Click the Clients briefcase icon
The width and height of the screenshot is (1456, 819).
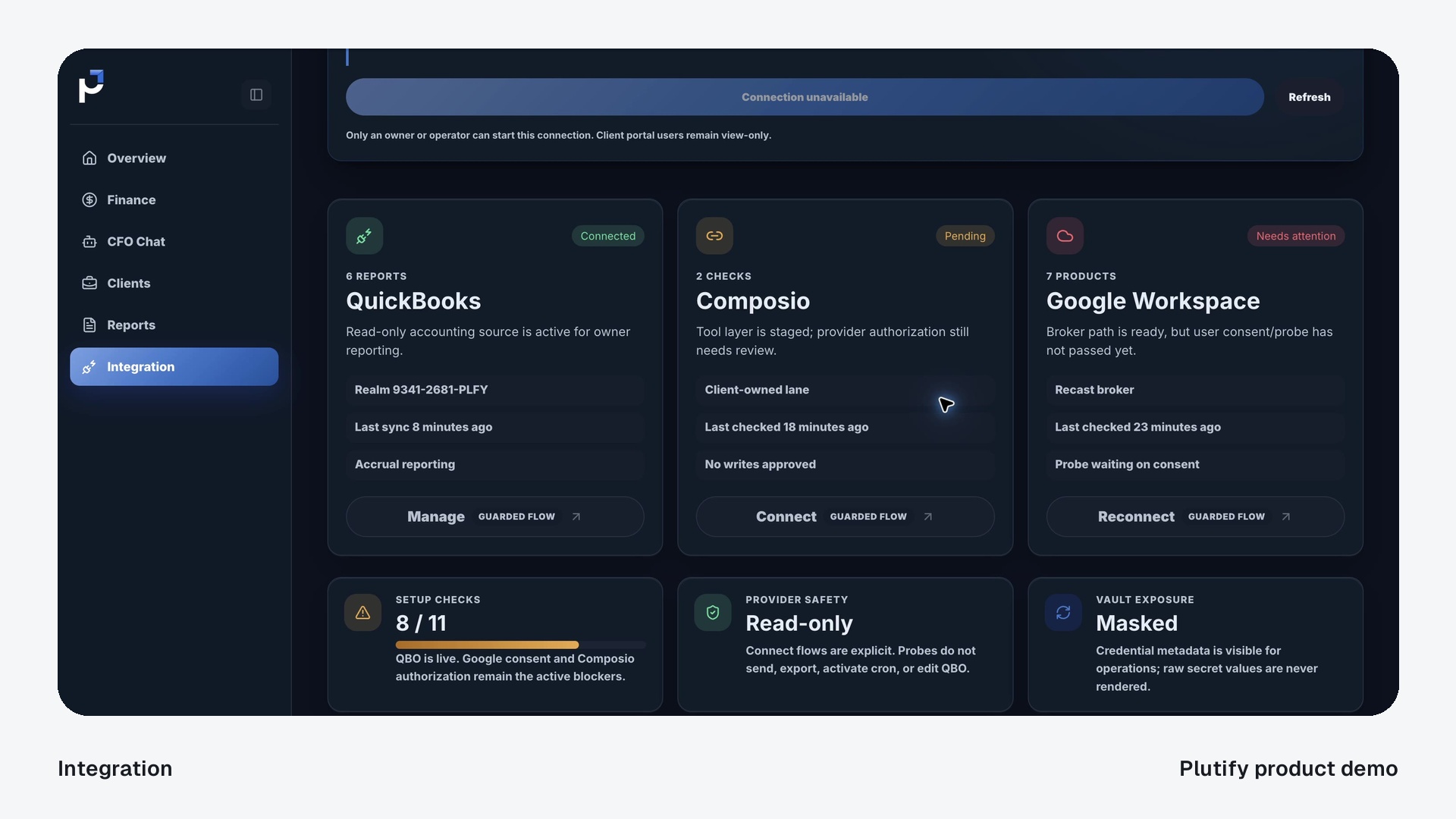[x=89, y=283]
